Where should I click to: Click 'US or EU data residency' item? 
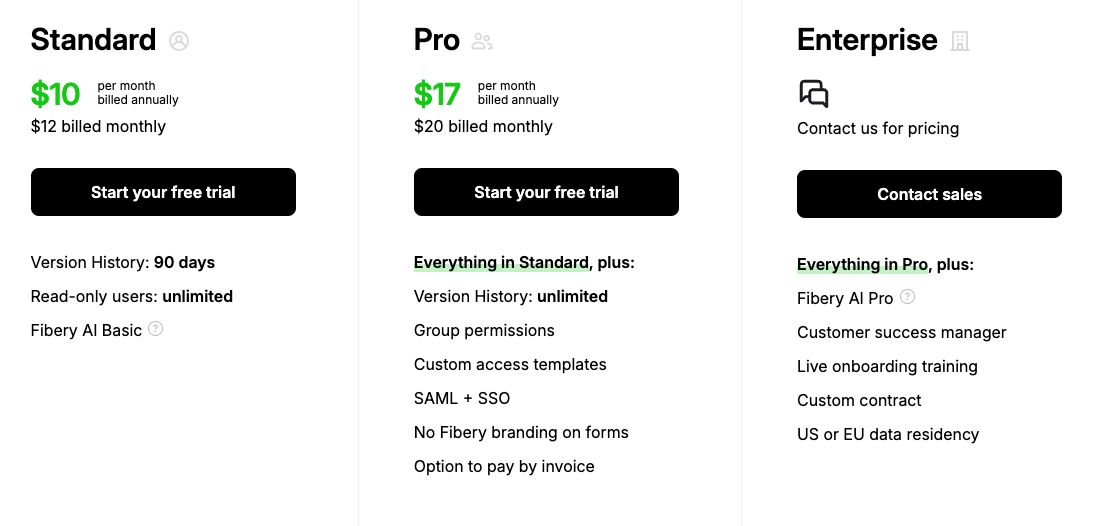888,434
